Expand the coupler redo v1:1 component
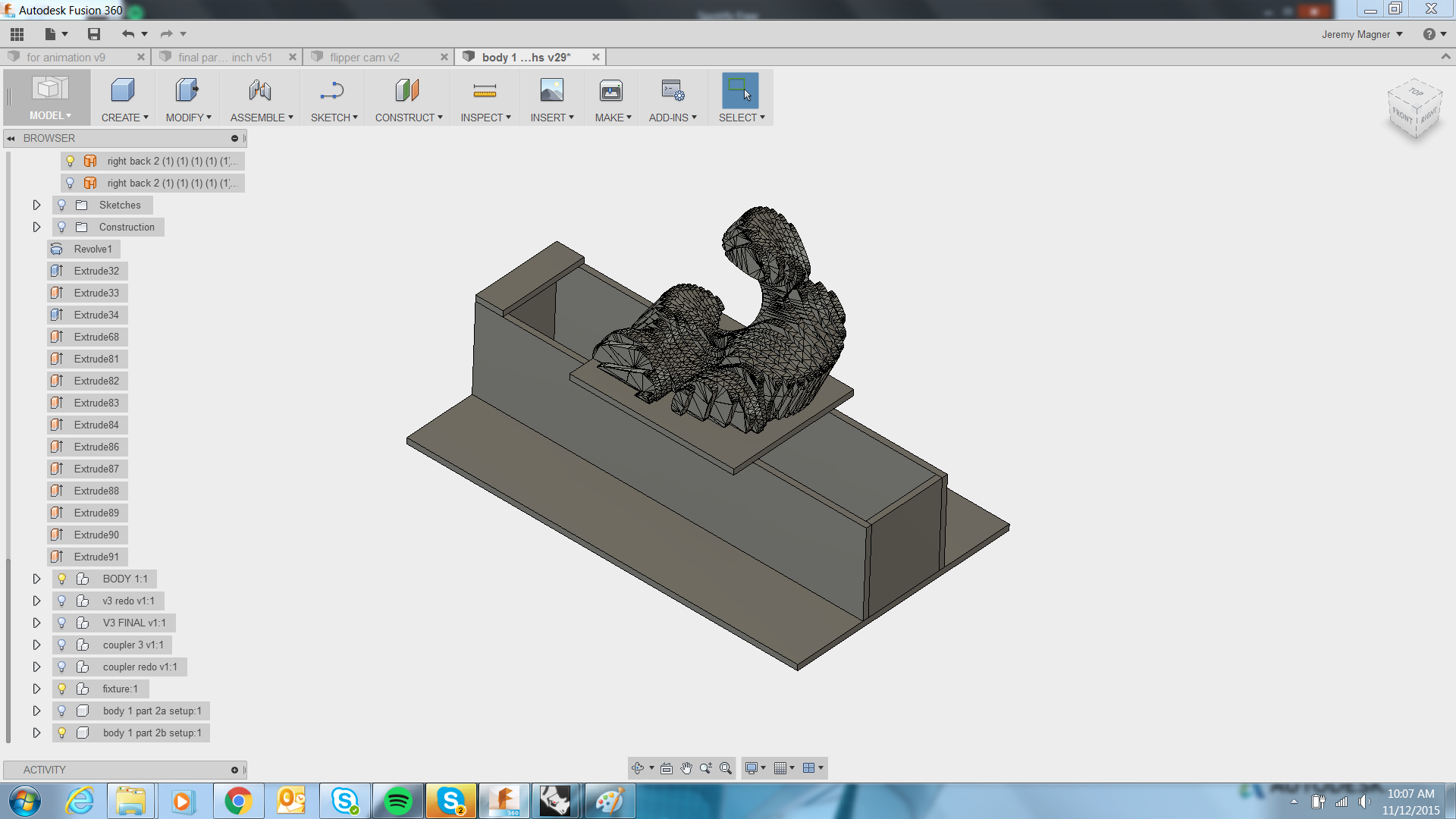 (x=36, y=667)
